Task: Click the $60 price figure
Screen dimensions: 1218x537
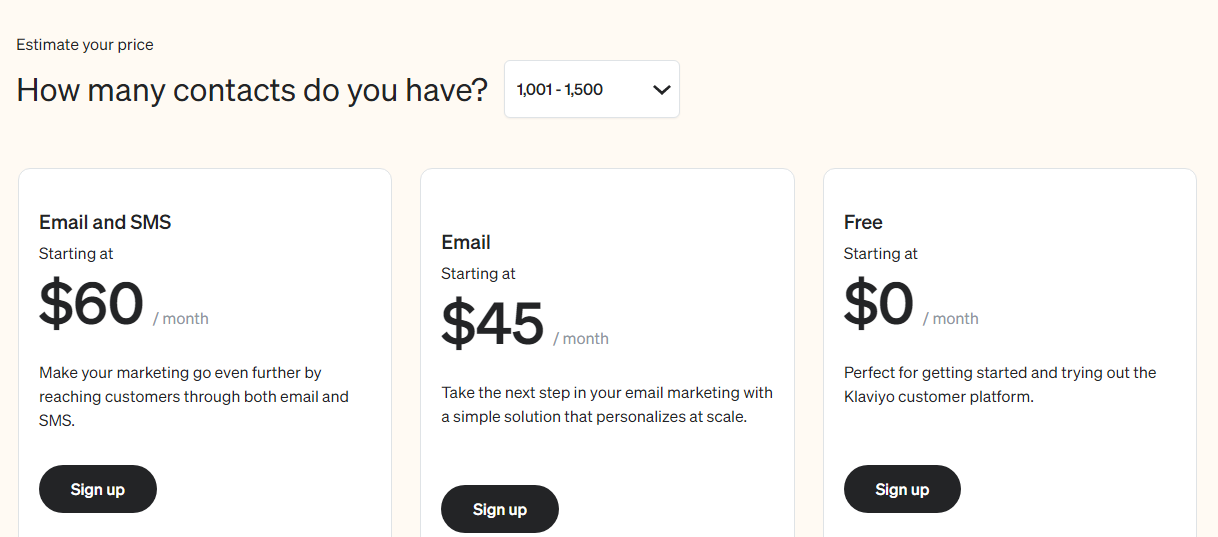Action: [x=91, y=304]
